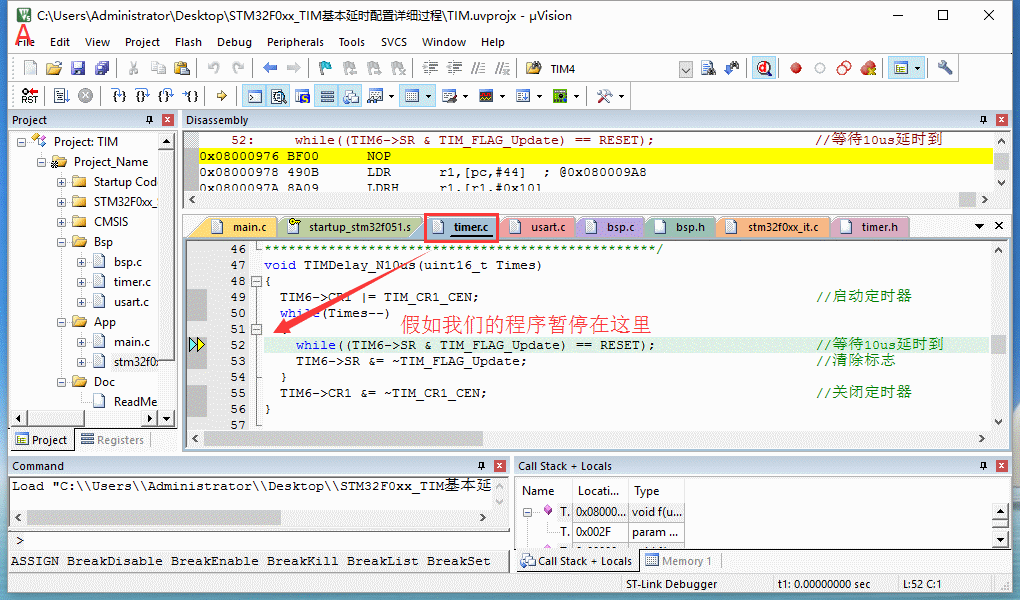Open the Debug menu
The width and height of the screenshot is (1020, 600).
click(x=234, y=42)
